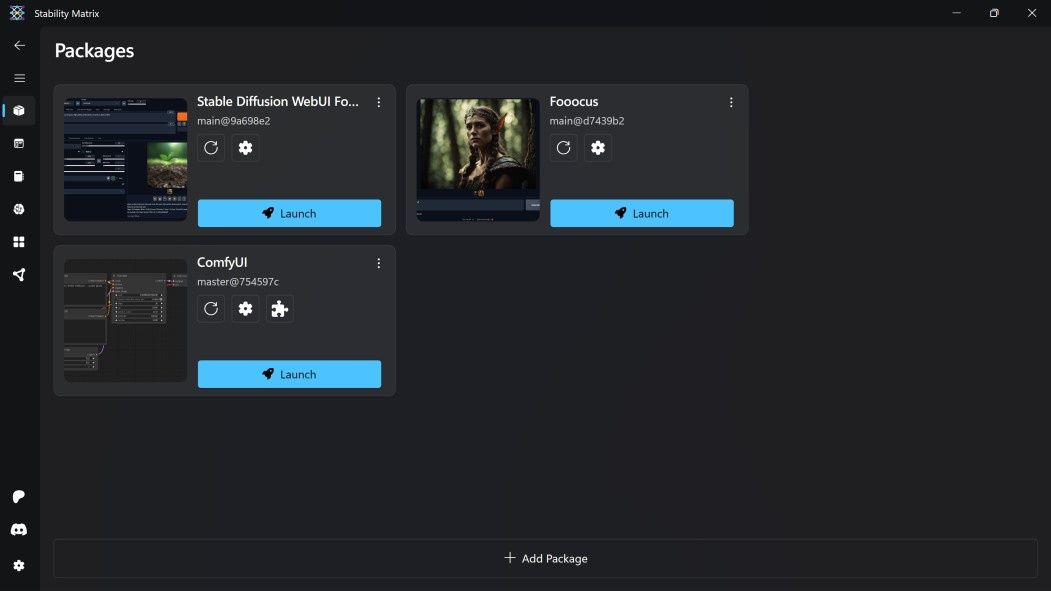Image resolution: width=1051 pixels, height=591 pixels.
Task: Open the Checkpoints notebook icon in sidebar
Action: (x=19, y=176)
